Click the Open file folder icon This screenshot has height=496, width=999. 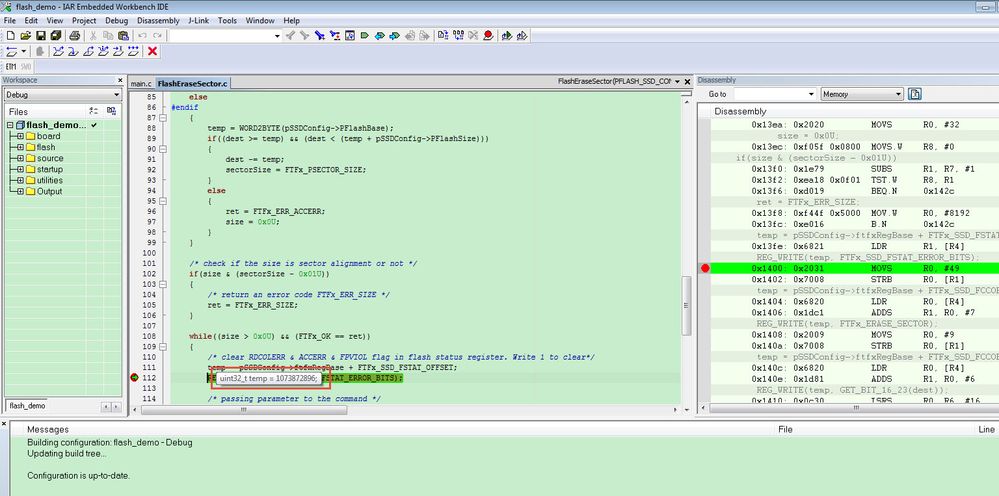click(26, 36)
